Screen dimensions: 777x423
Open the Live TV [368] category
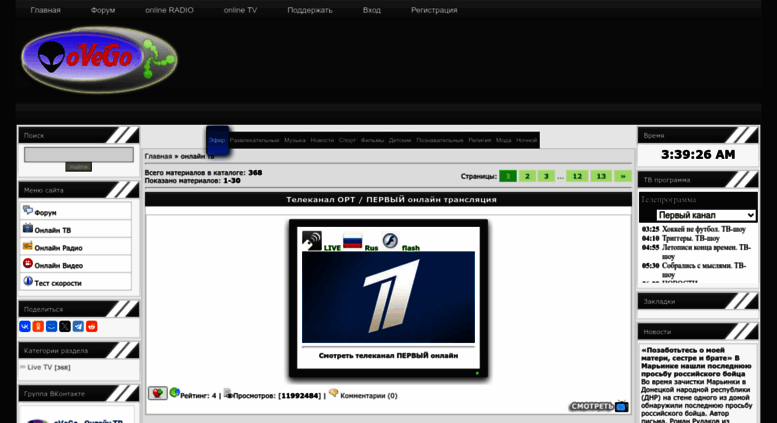pos(49,367)
